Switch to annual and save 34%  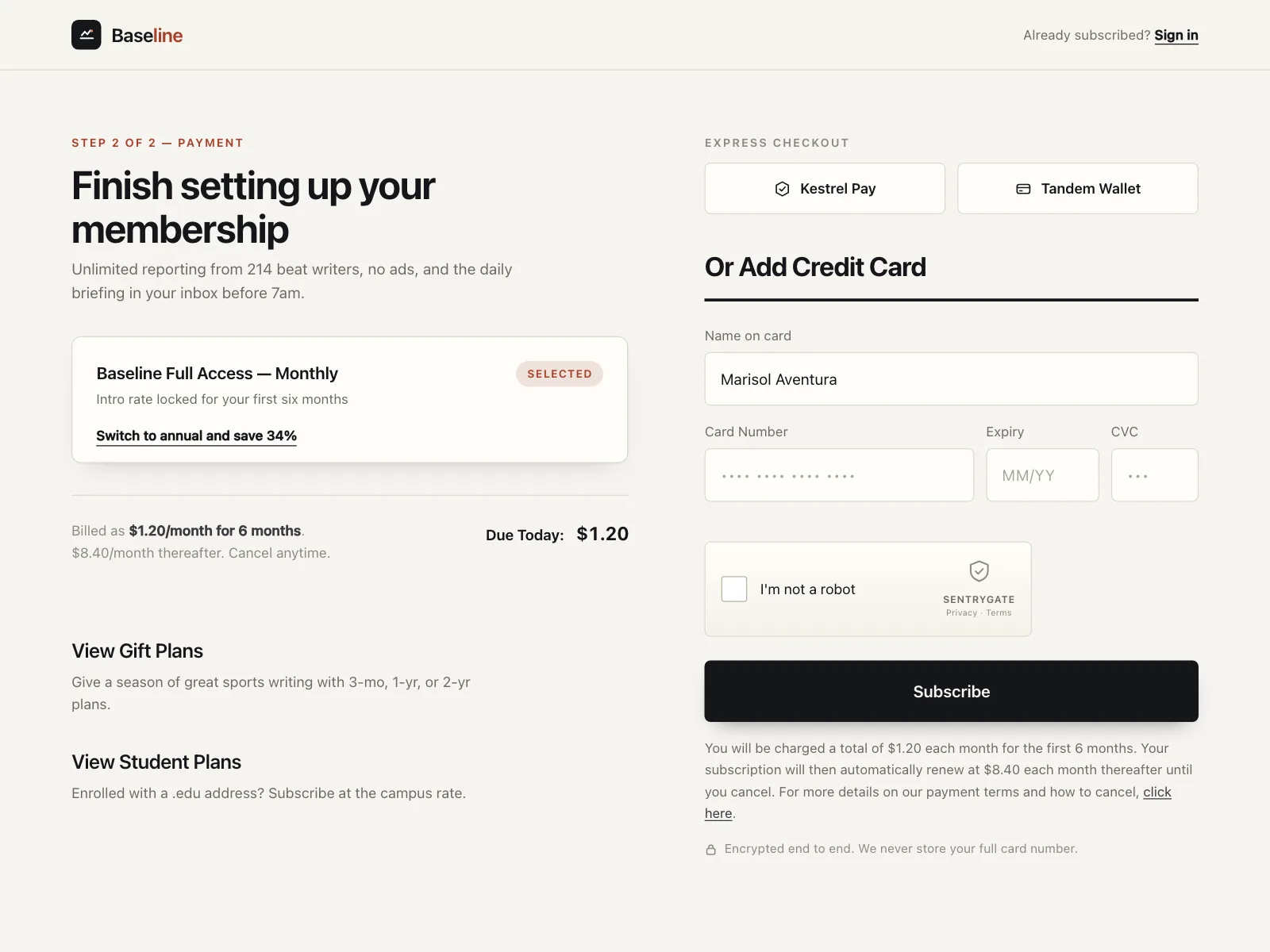pos(196,436)
